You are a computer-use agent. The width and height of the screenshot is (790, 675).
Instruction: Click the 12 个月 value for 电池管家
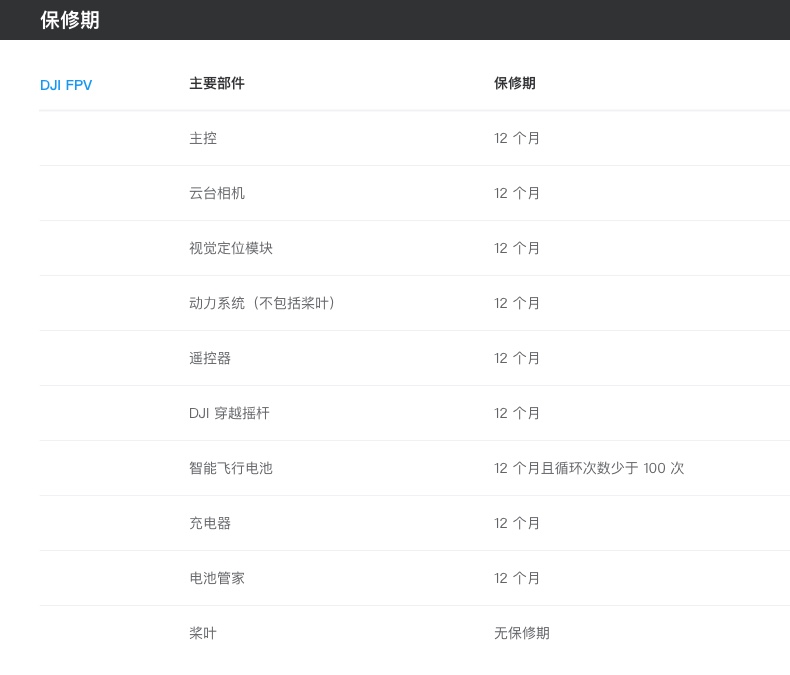click(x=516, y=578)
